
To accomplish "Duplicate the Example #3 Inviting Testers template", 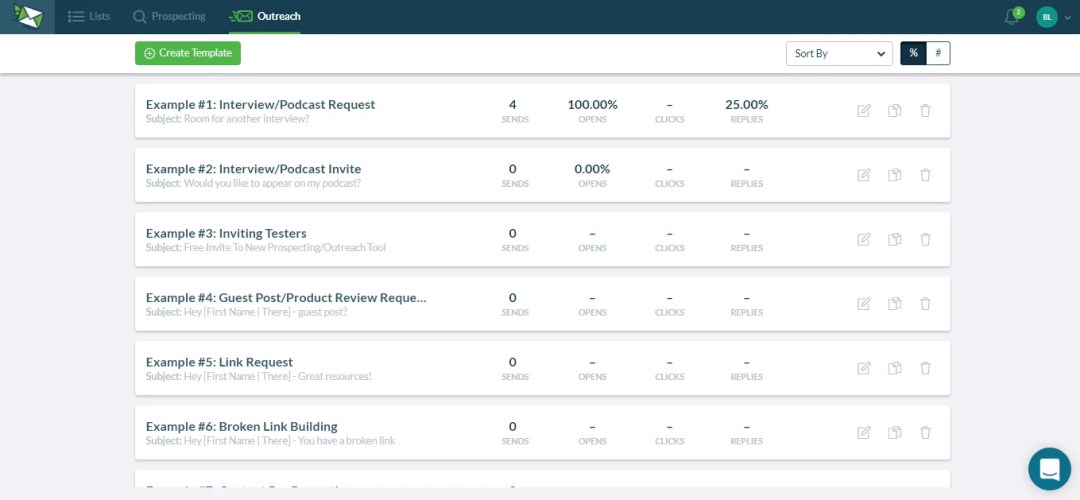I will click(x=895, y=239).
